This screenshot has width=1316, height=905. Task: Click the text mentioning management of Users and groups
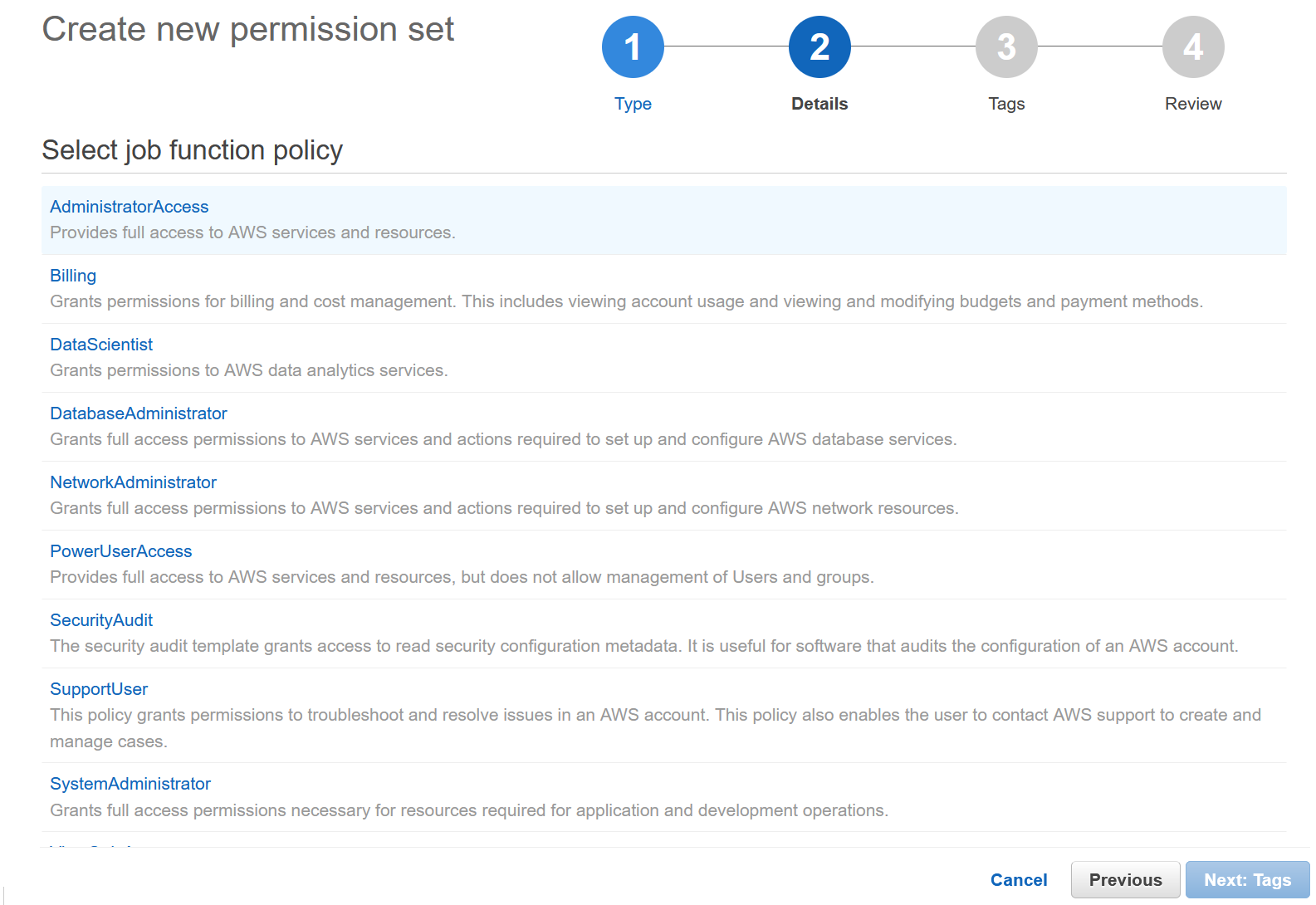[x=462, y=577]
